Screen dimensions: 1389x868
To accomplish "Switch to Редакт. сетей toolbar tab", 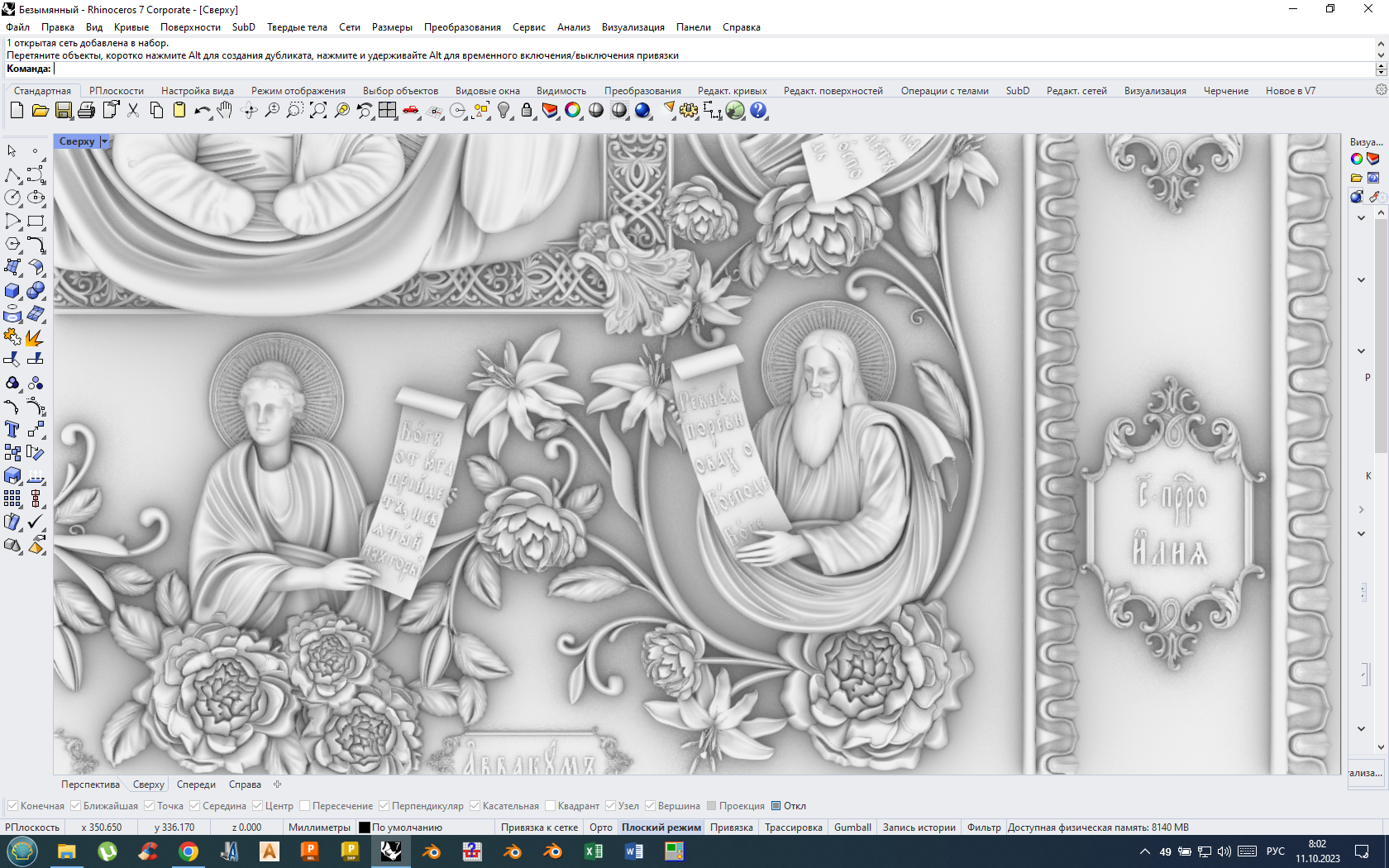I will tap(1076, 91).
